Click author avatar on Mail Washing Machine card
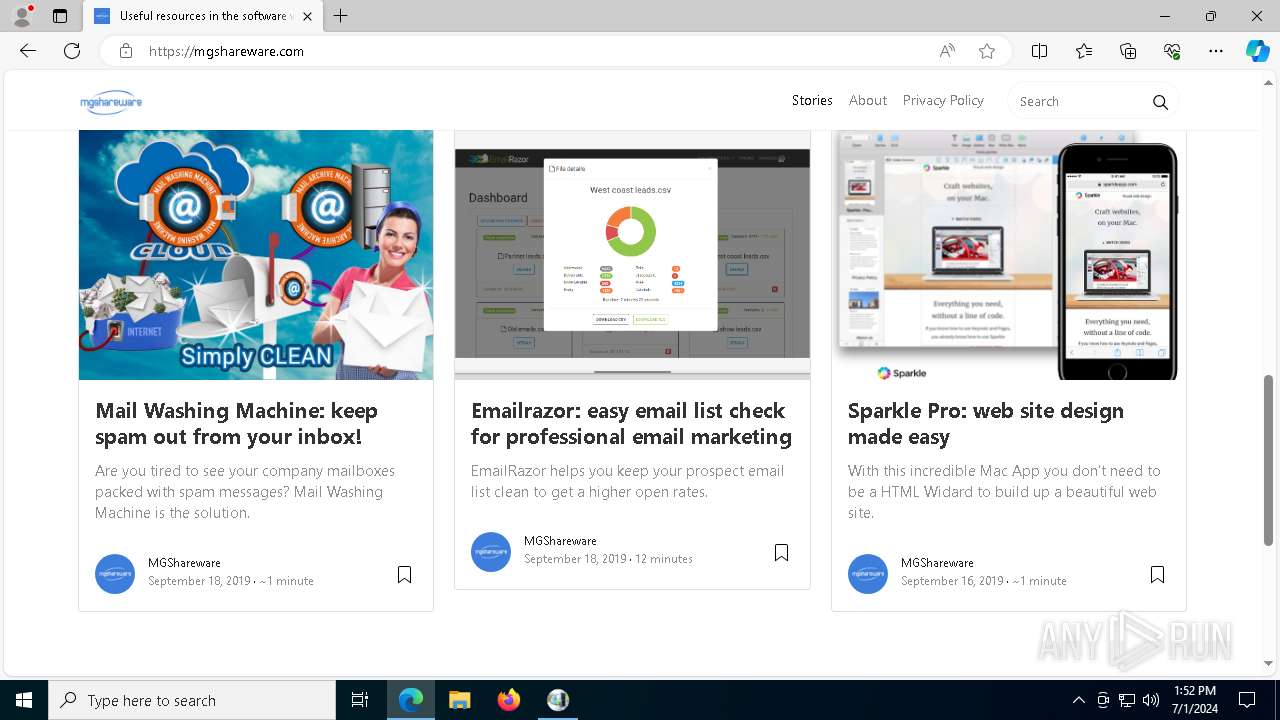The height and width of the screenshot is (720, 1280). (x=115, y=574)
